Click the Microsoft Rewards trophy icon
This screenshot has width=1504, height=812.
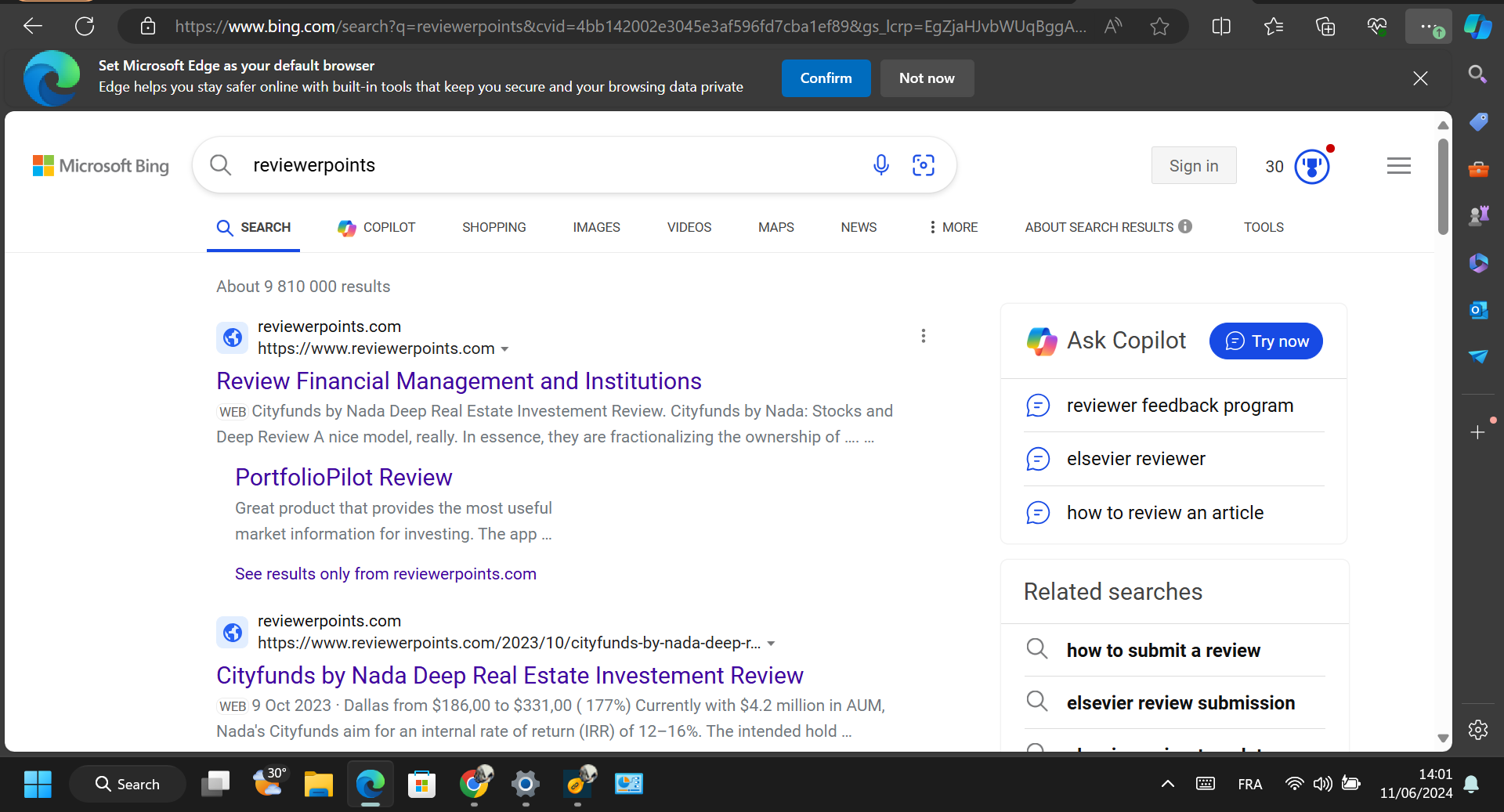[1312, 166]
